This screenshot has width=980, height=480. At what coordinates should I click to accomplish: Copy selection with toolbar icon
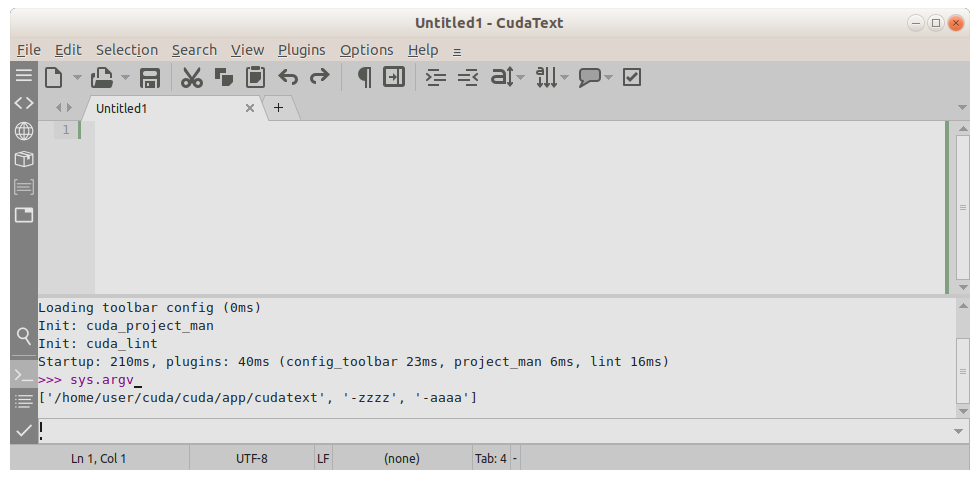tap(224, 78)
